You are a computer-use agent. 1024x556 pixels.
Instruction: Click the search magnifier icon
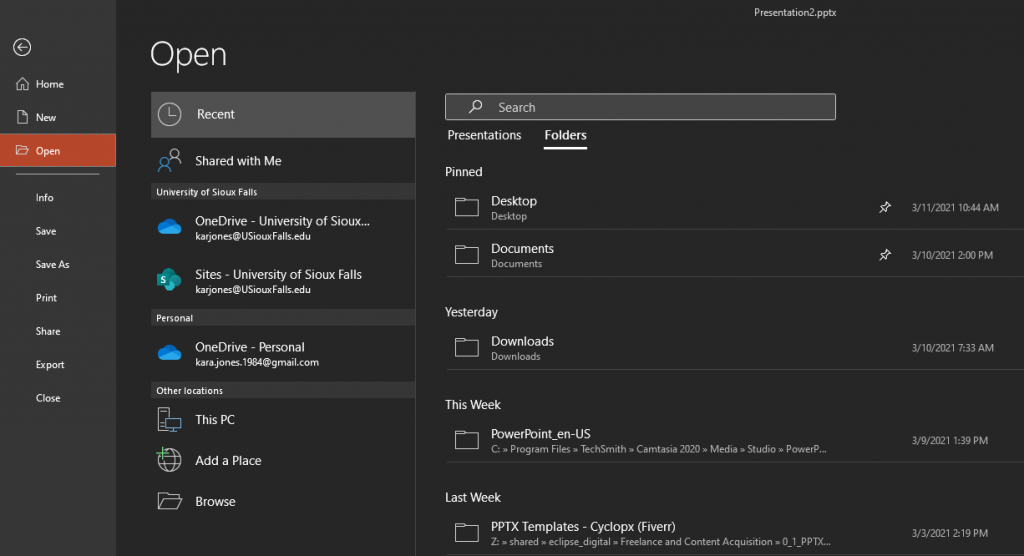click(x=475, y=106)
